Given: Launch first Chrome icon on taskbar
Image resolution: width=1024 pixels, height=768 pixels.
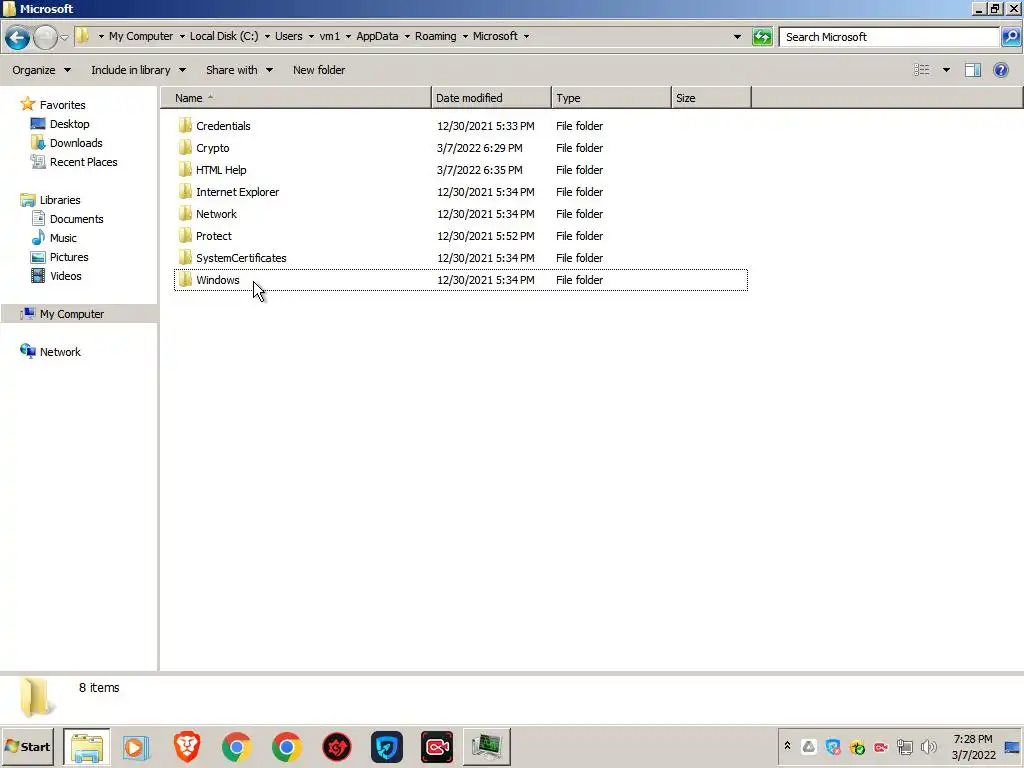Looking at the screenshot, I should tap(236, 747).
